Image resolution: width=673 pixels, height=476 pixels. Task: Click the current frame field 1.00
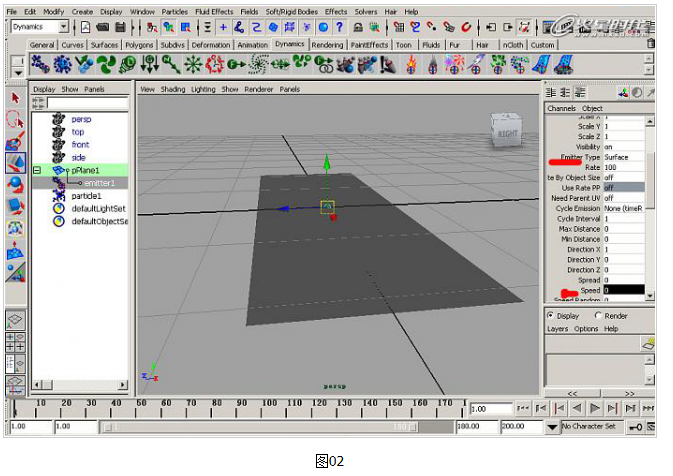[491, 409]
